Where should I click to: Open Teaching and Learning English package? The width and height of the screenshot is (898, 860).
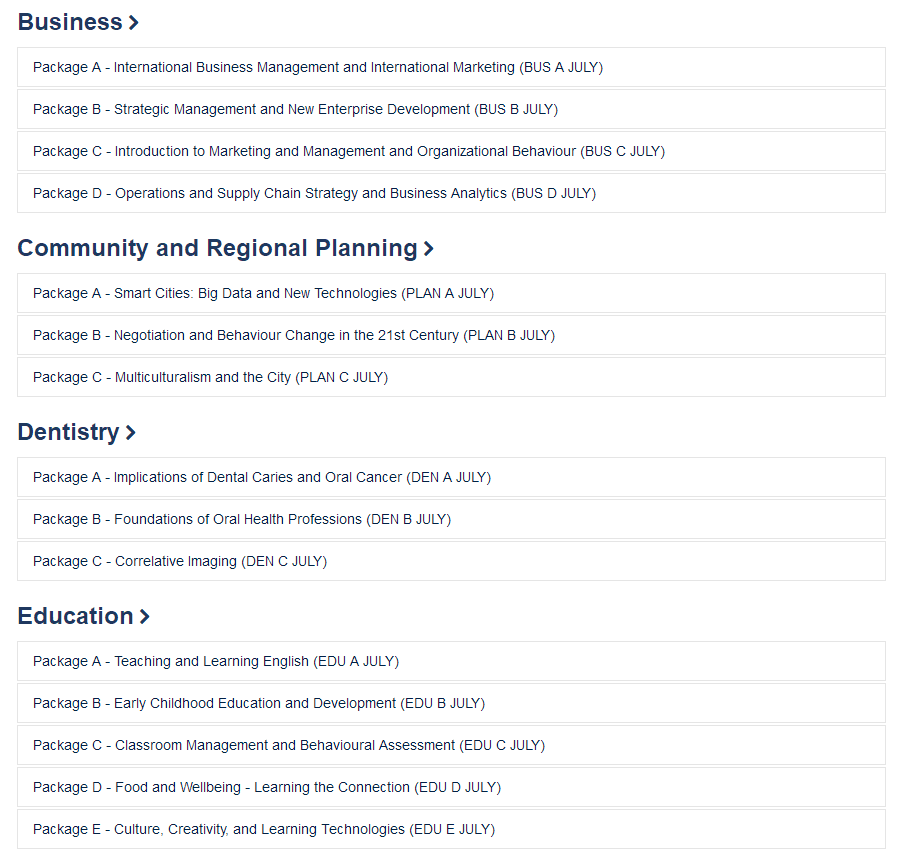tap(451, 661)
